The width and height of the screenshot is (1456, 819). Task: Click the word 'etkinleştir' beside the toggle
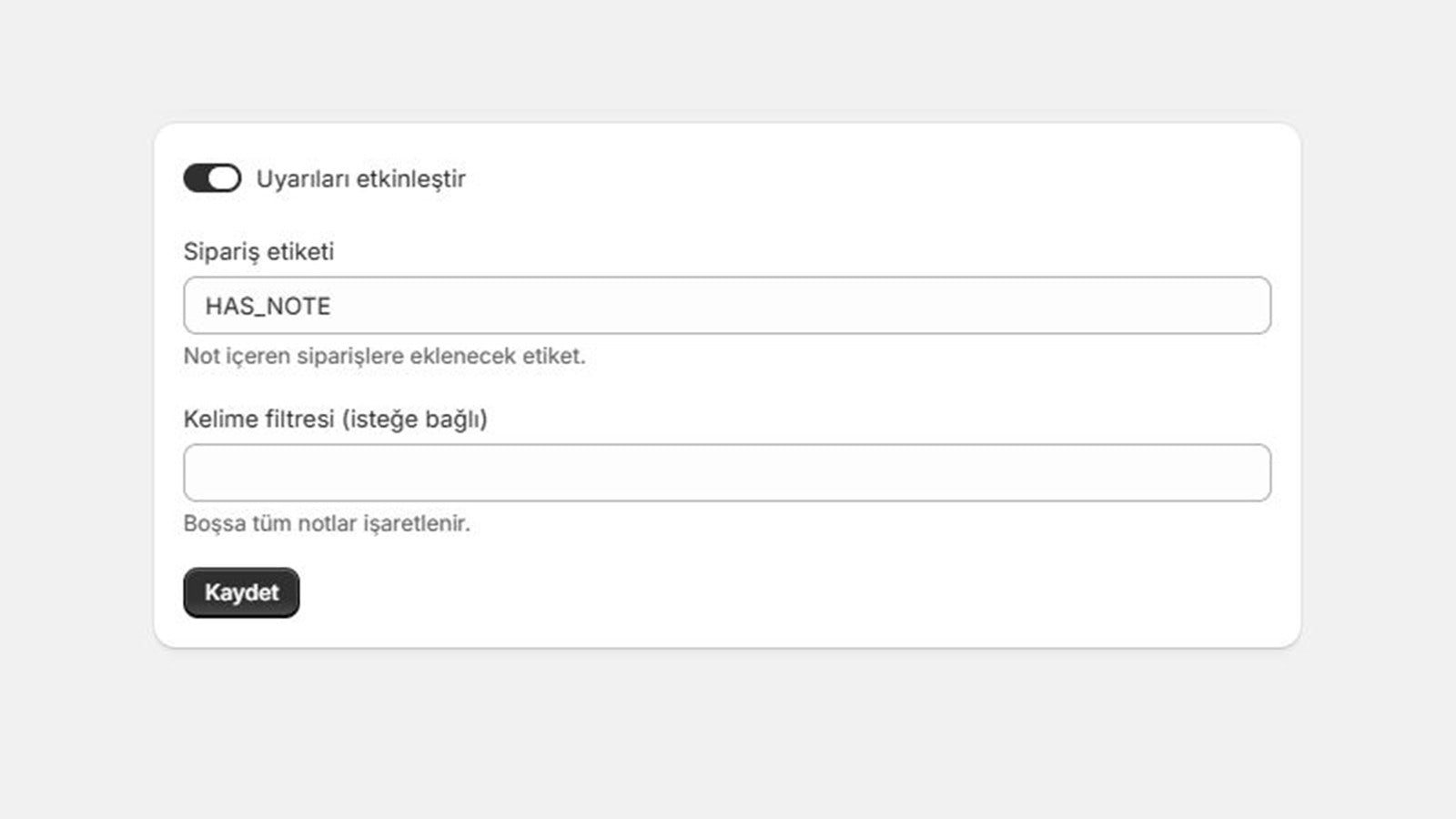click(x=411, y=178)
